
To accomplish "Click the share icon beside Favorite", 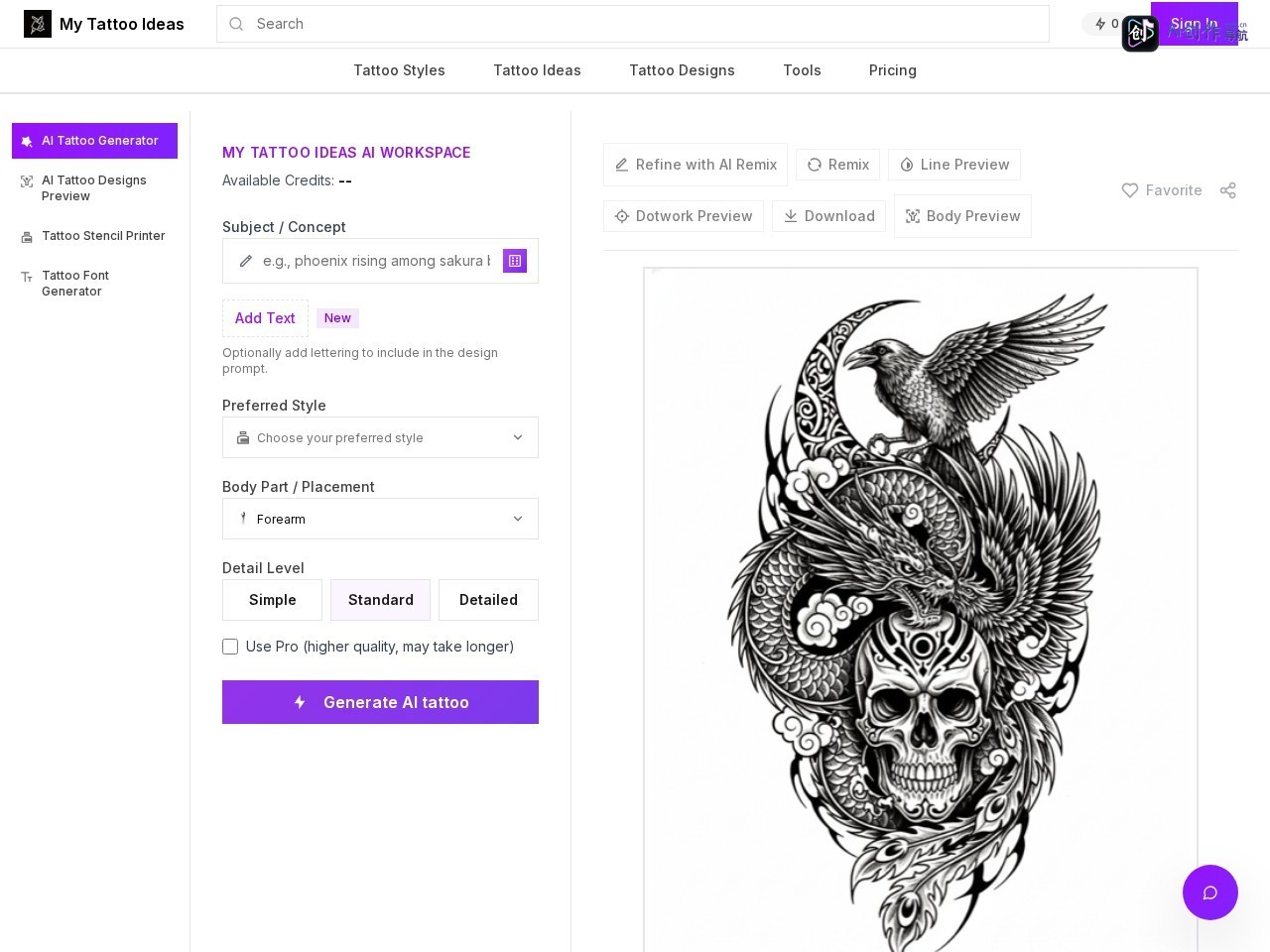I will tap(1228, 190).
